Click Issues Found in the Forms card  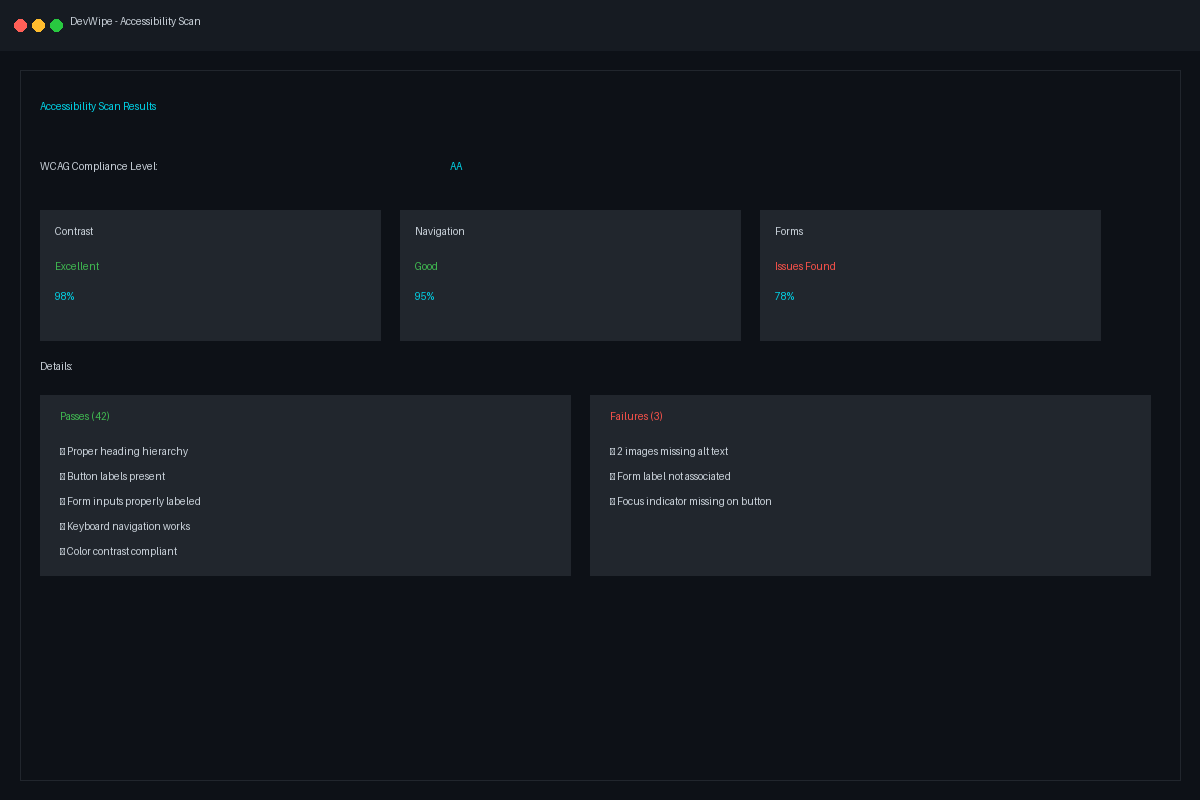point(805,266)
